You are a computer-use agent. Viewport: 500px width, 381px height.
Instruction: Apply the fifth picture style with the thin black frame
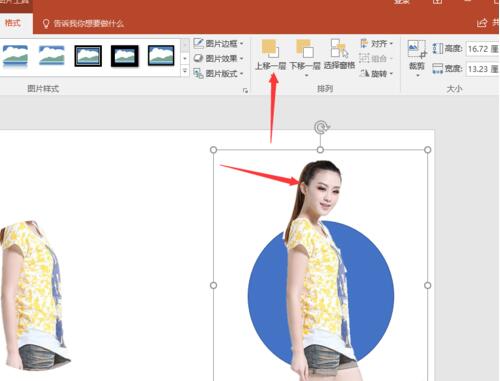coord(161,56)
